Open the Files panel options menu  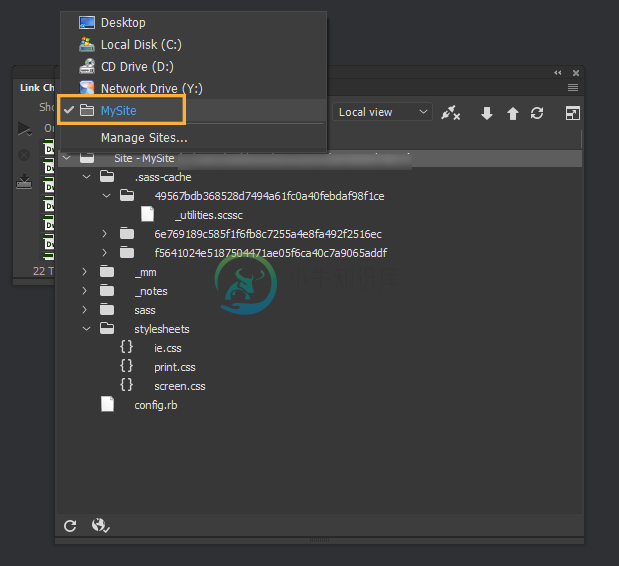click(573, 88)
